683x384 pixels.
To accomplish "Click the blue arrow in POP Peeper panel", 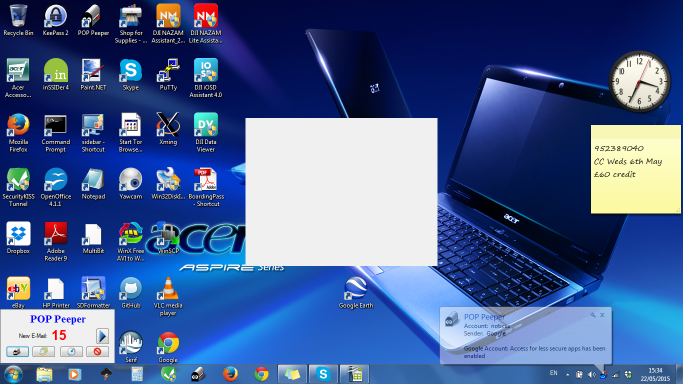I will [102, 336].
